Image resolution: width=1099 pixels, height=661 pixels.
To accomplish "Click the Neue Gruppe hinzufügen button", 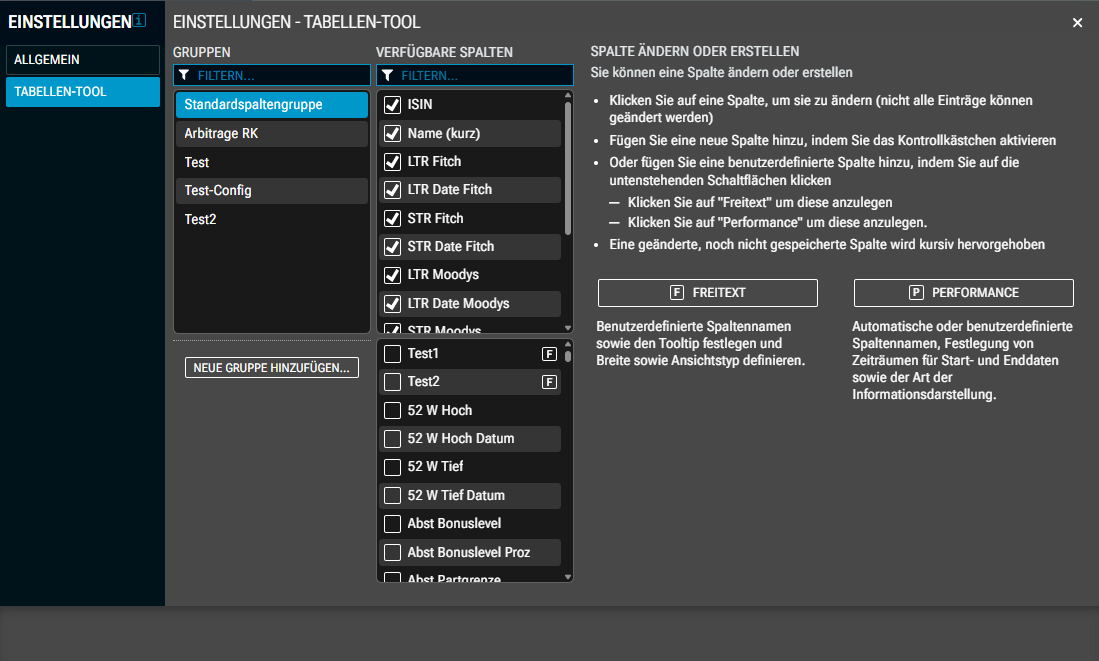I will click(x=272, y=368).
